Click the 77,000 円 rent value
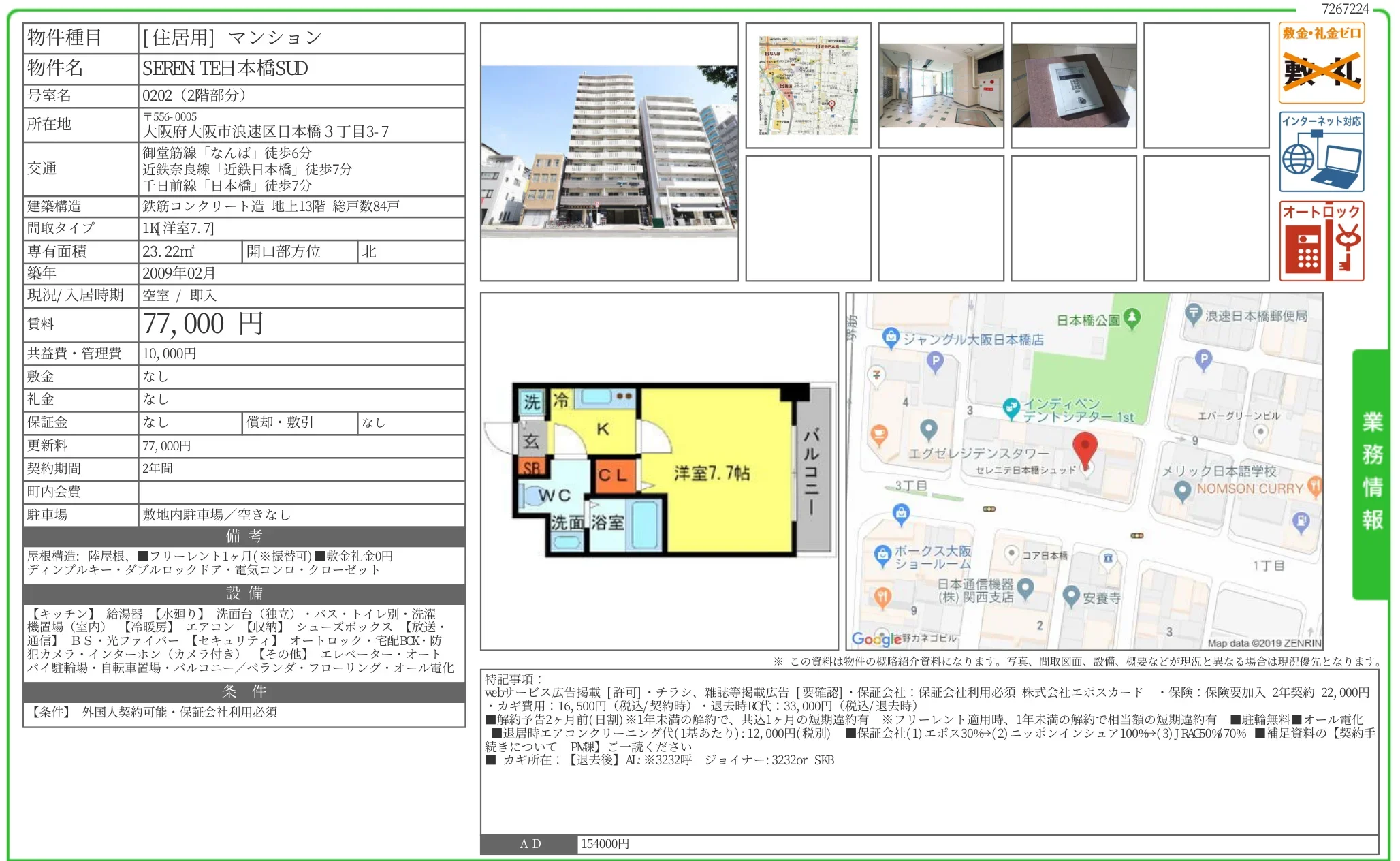Viewport: 1400px width, 861px height. pos(203,324)
